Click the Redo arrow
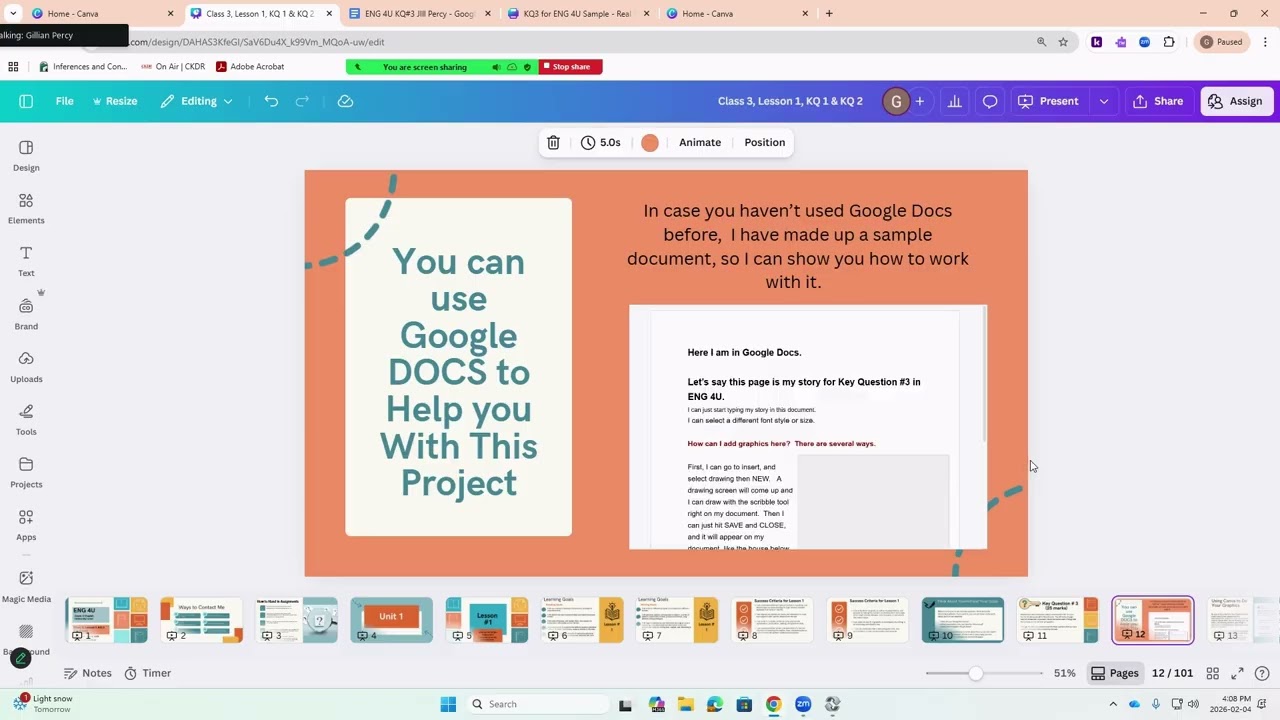Viewport: 1280px width, 720px height. 302,101
